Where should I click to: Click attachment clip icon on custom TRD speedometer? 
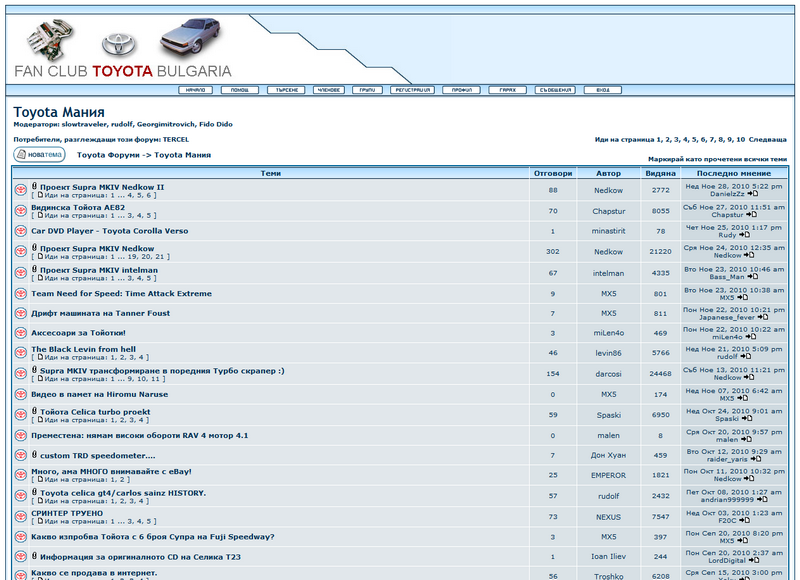click(x=34, y=455)
